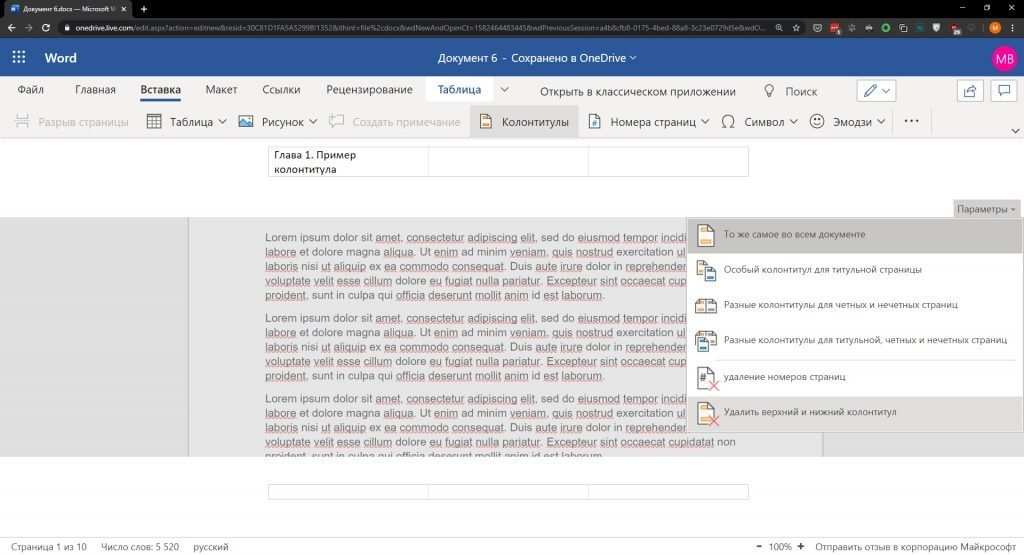Viewport: 1024px width, 555px height.
Task: Expand the Эмодзи dropdown arrow
Action: [x=881, y=121]
